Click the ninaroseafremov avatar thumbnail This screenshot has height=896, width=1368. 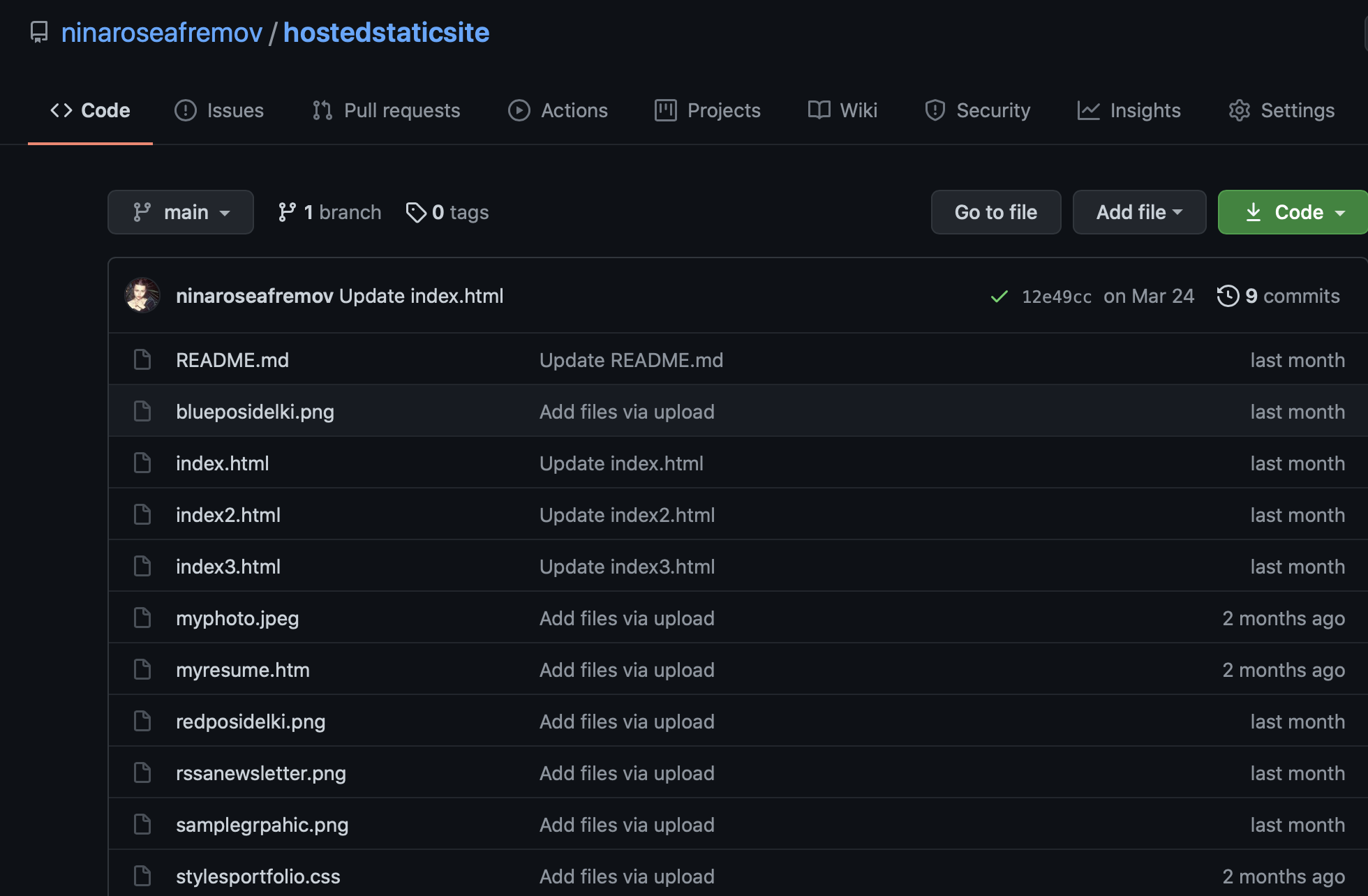tap(142, 296)
